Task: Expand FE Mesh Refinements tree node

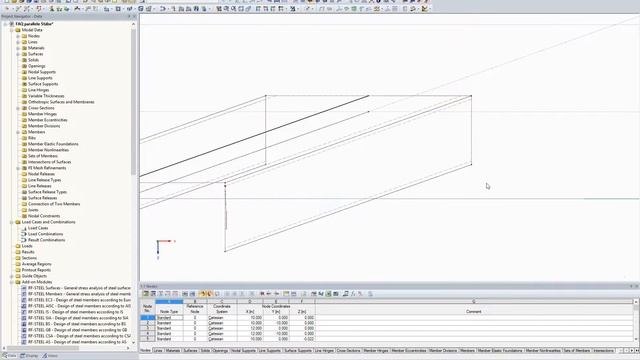Action: (18, 168)
